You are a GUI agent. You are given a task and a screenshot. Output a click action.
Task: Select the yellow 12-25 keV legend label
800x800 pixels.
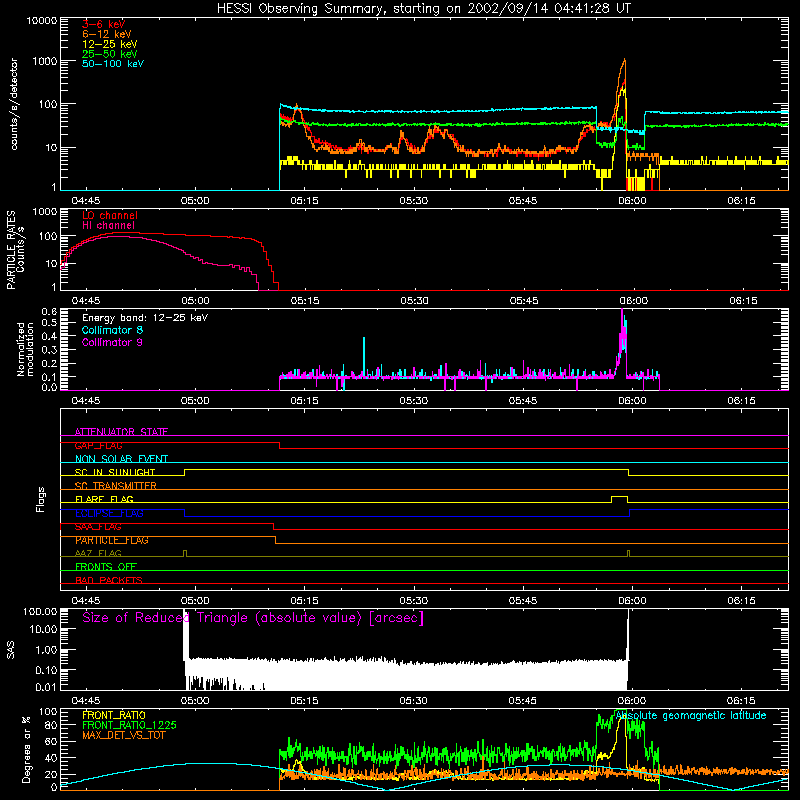[x=110, y=44]
